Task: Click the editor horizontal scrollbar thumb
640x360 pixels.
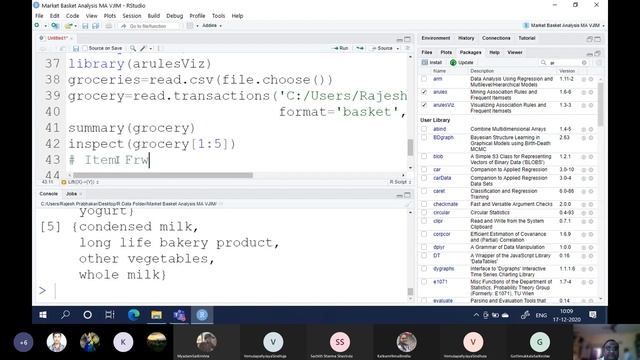Action: point(163,175)
